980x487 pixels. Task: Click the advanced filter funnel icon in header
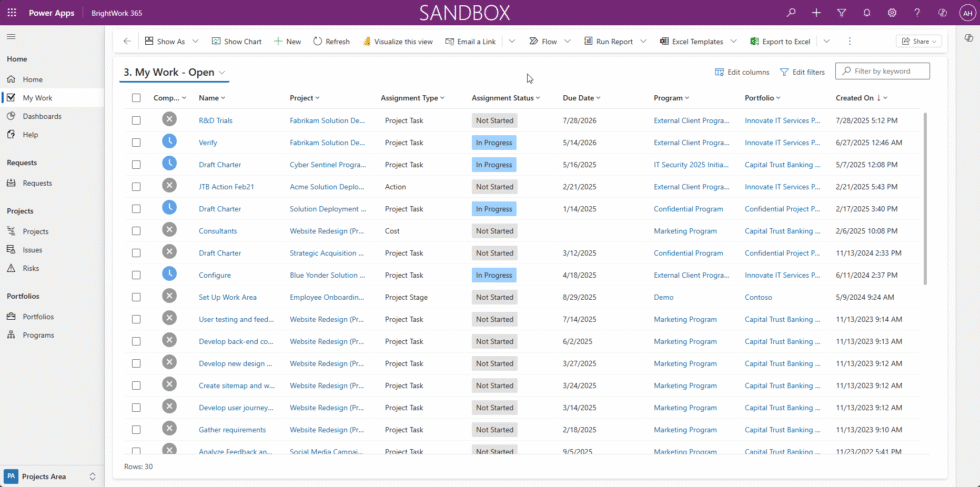point(841,13)
